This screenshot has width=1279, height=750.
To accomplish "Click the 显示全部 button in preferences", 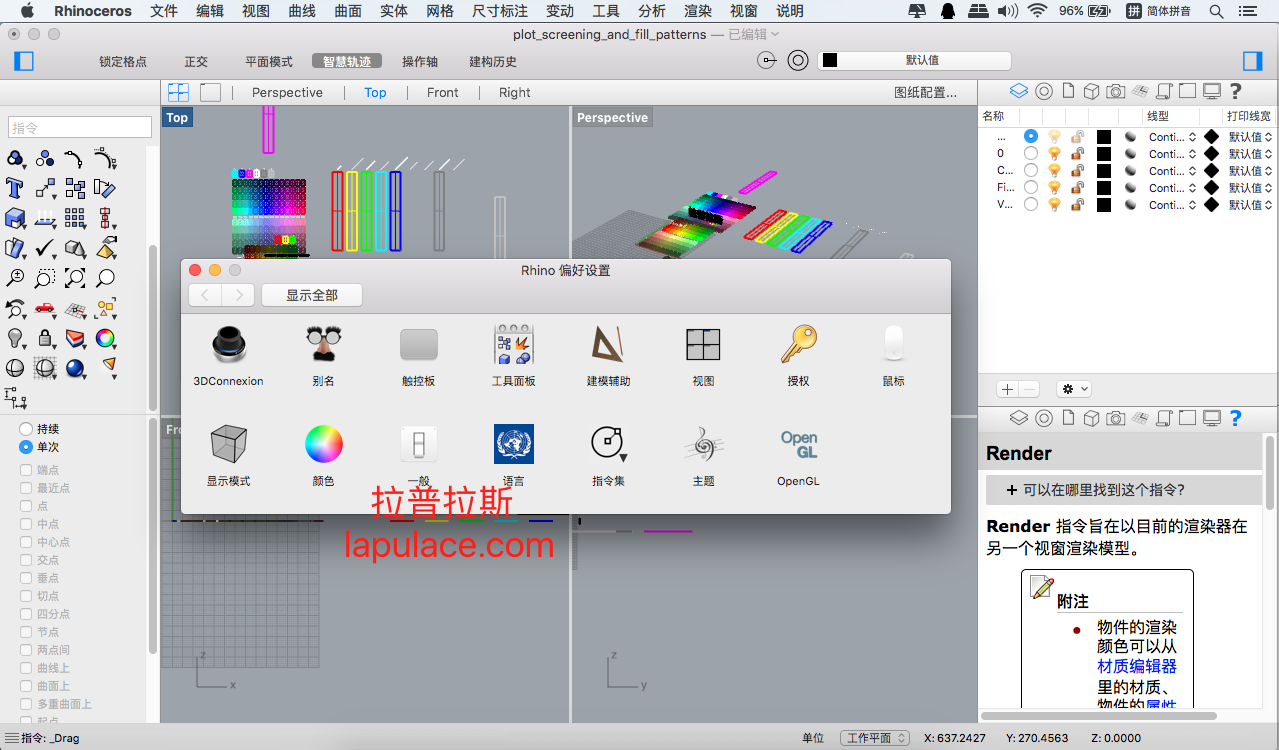I will (x=312, y=295).
